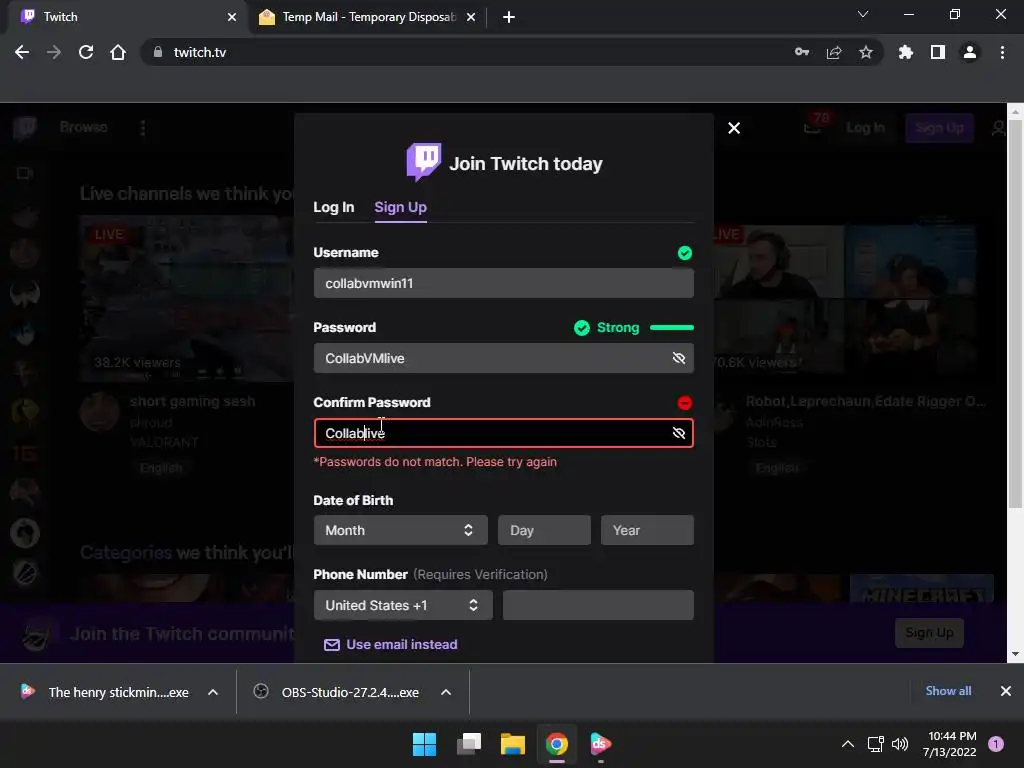Toggle Password field visibility eye icon
Viewport: 1024px width, 768px height.
[679, 358]
